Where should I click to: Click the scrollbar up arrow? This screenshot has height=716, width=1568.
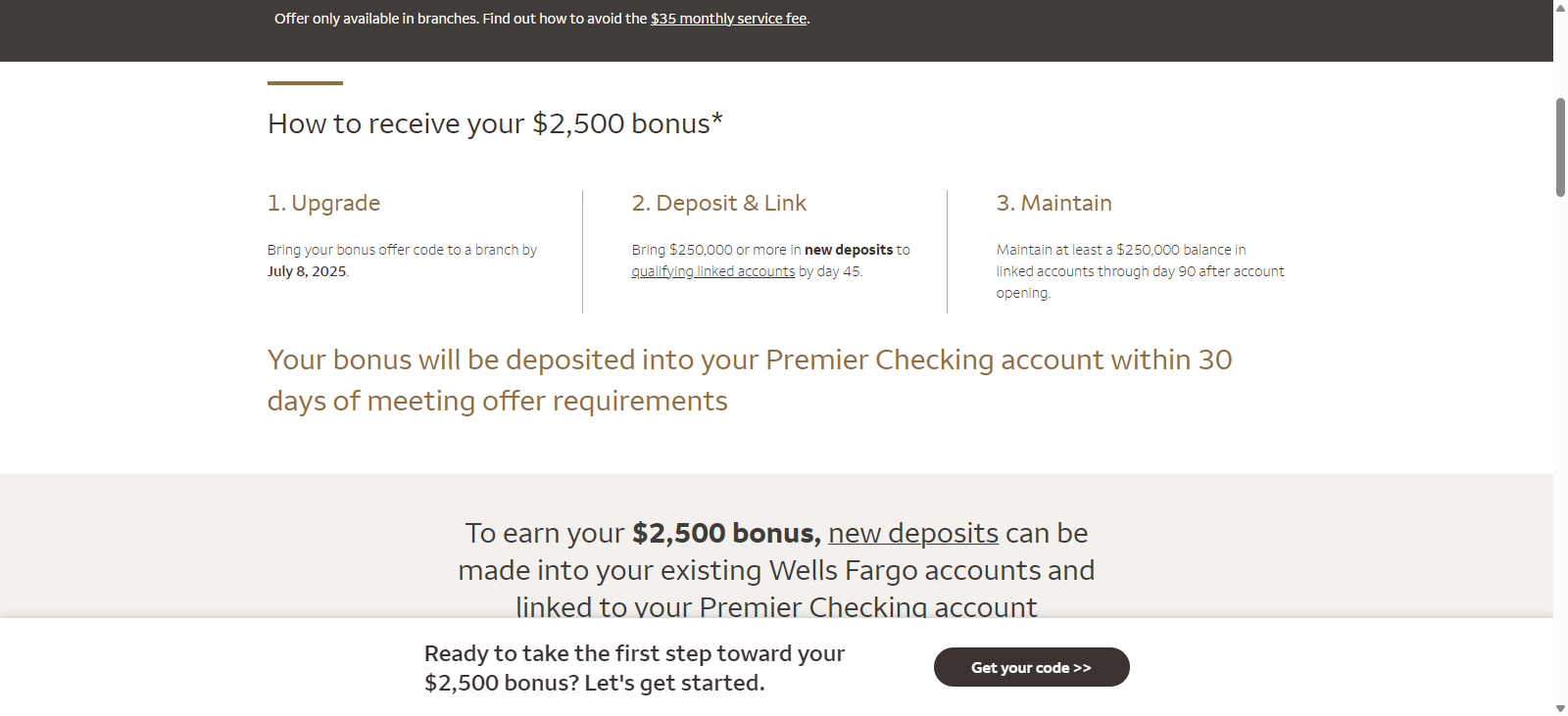(1559, 8)
